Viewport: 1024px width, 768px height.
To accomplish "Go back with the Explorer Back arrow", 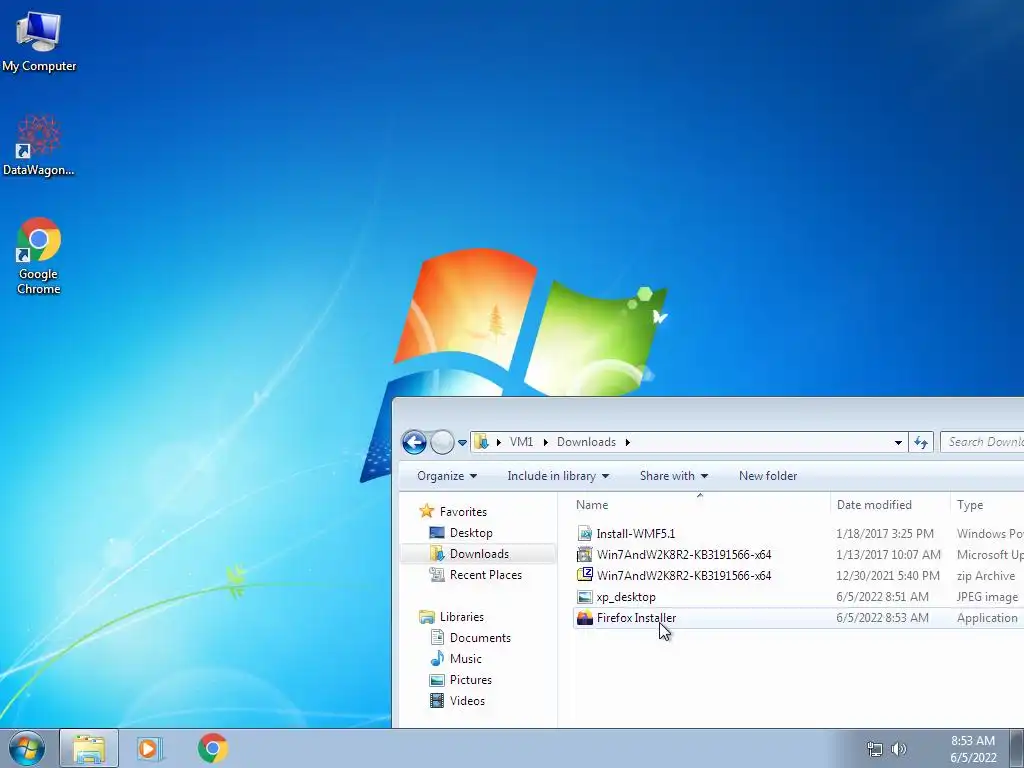I will 414,442.
